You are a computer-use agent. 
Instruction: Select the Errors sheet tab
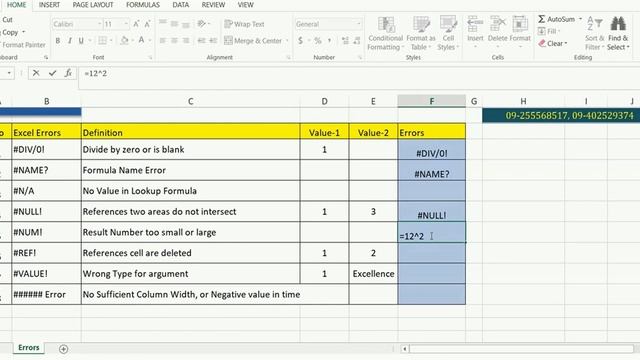point(29,347)
